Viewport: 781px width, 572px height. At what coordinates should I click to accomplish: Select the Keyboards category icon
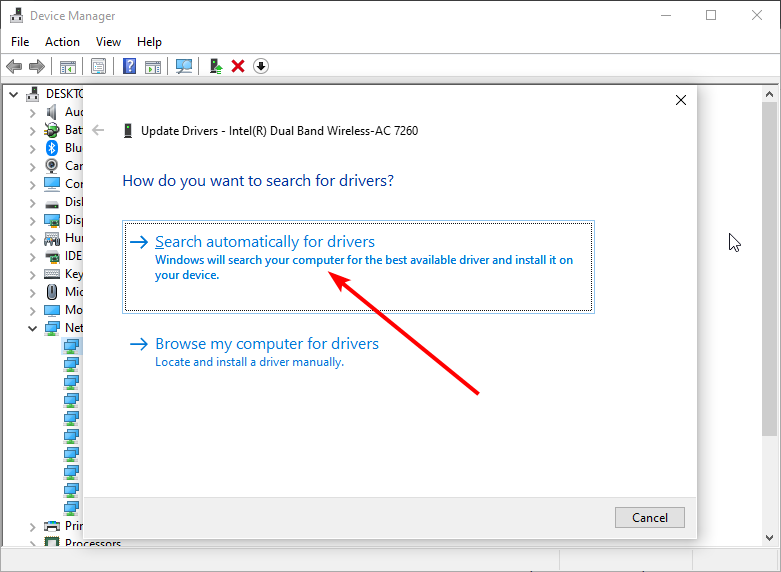(52, 274)
